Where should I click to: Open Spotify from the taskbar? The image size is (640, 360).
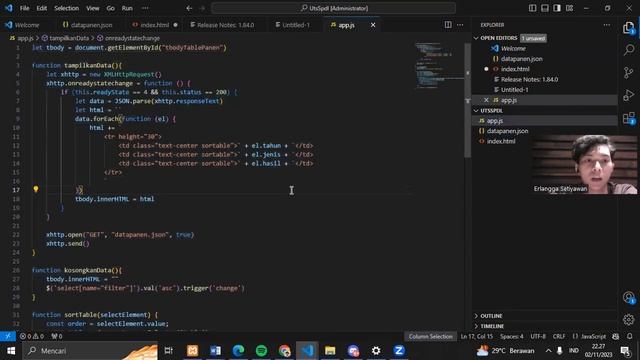click(x=261, y=351)
